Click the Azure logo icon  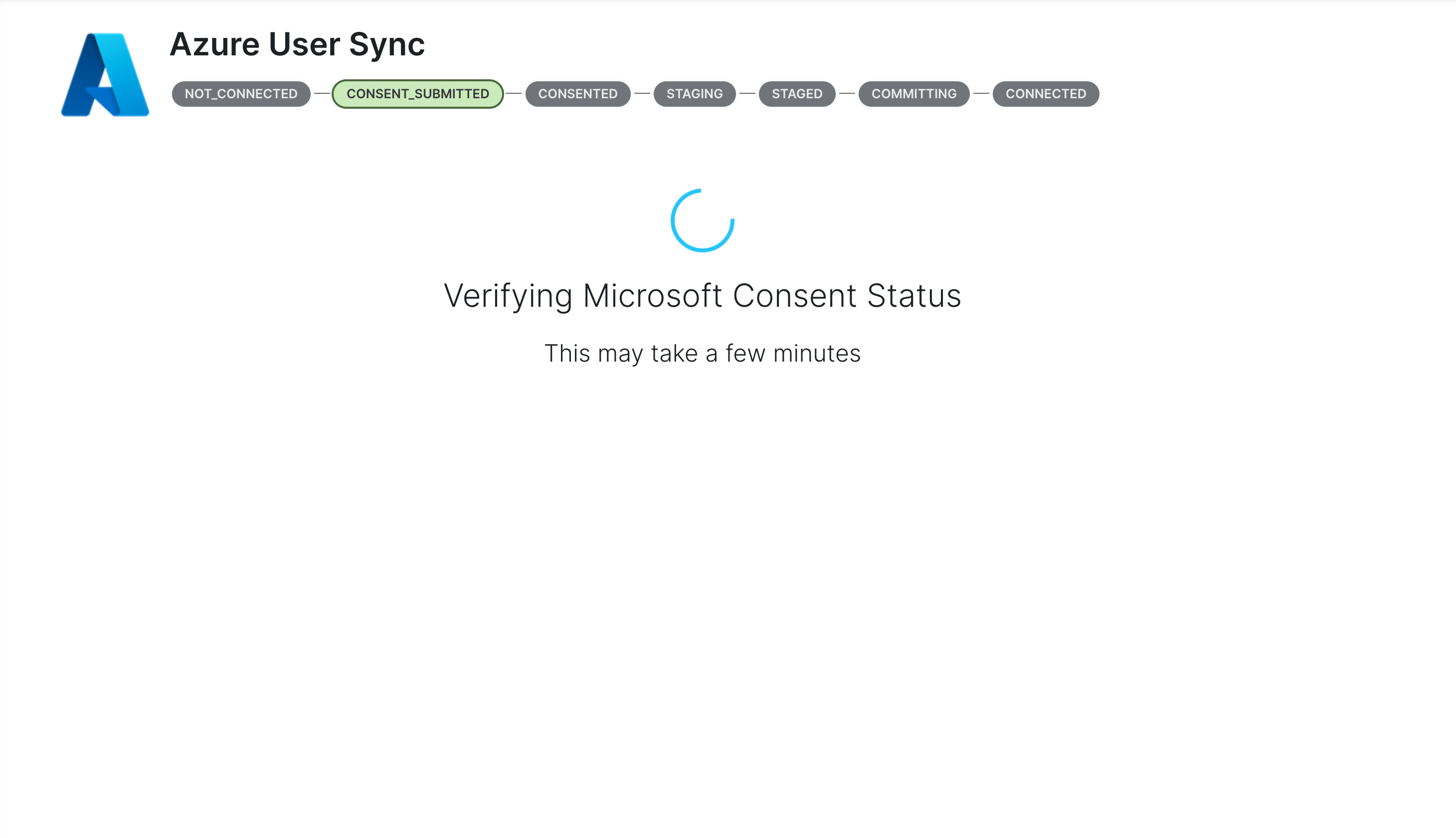[x=105, y=75]
